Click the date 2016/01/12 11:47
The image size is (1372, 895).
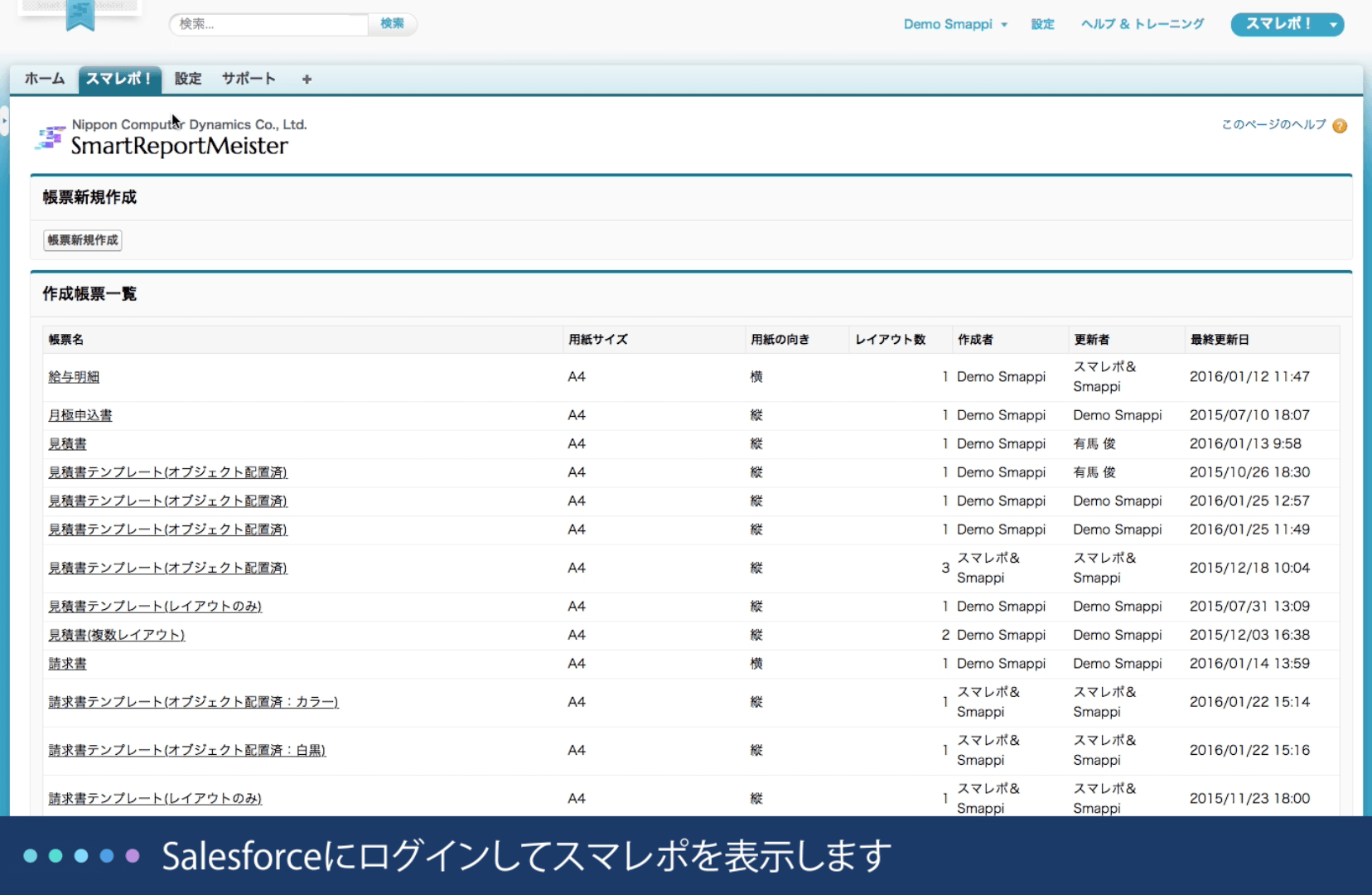click(1249, 377)
